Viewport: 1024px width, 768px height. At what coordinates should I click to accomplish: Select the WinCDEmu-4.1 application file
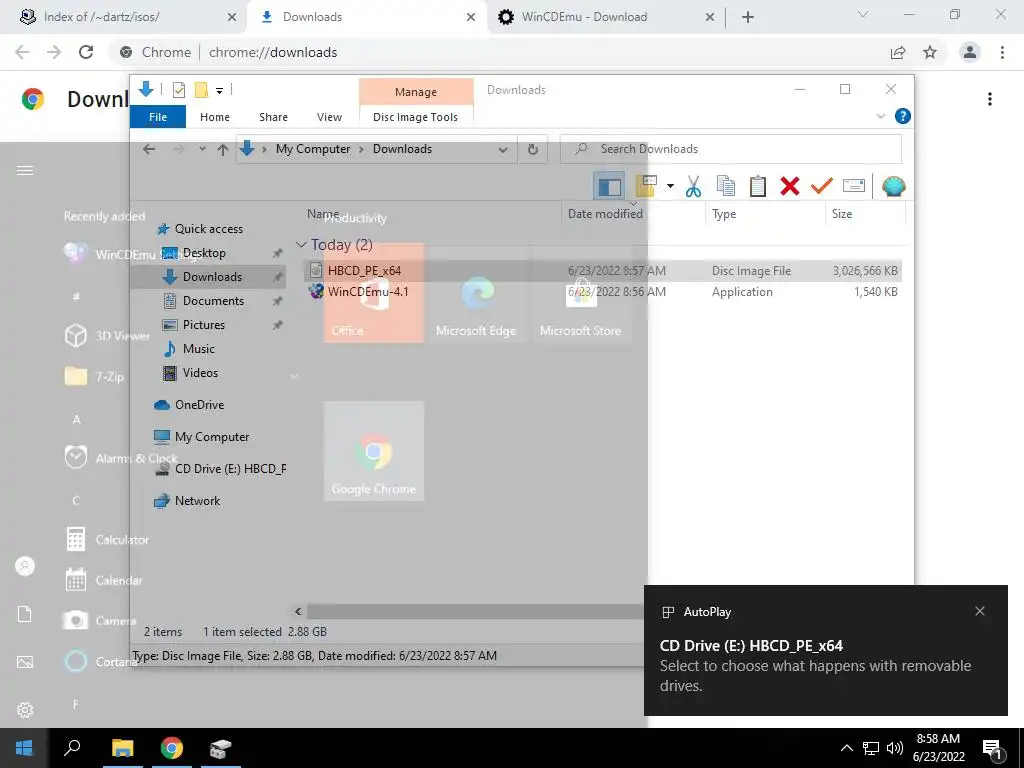pyautogui.click(x=368, y=292)
